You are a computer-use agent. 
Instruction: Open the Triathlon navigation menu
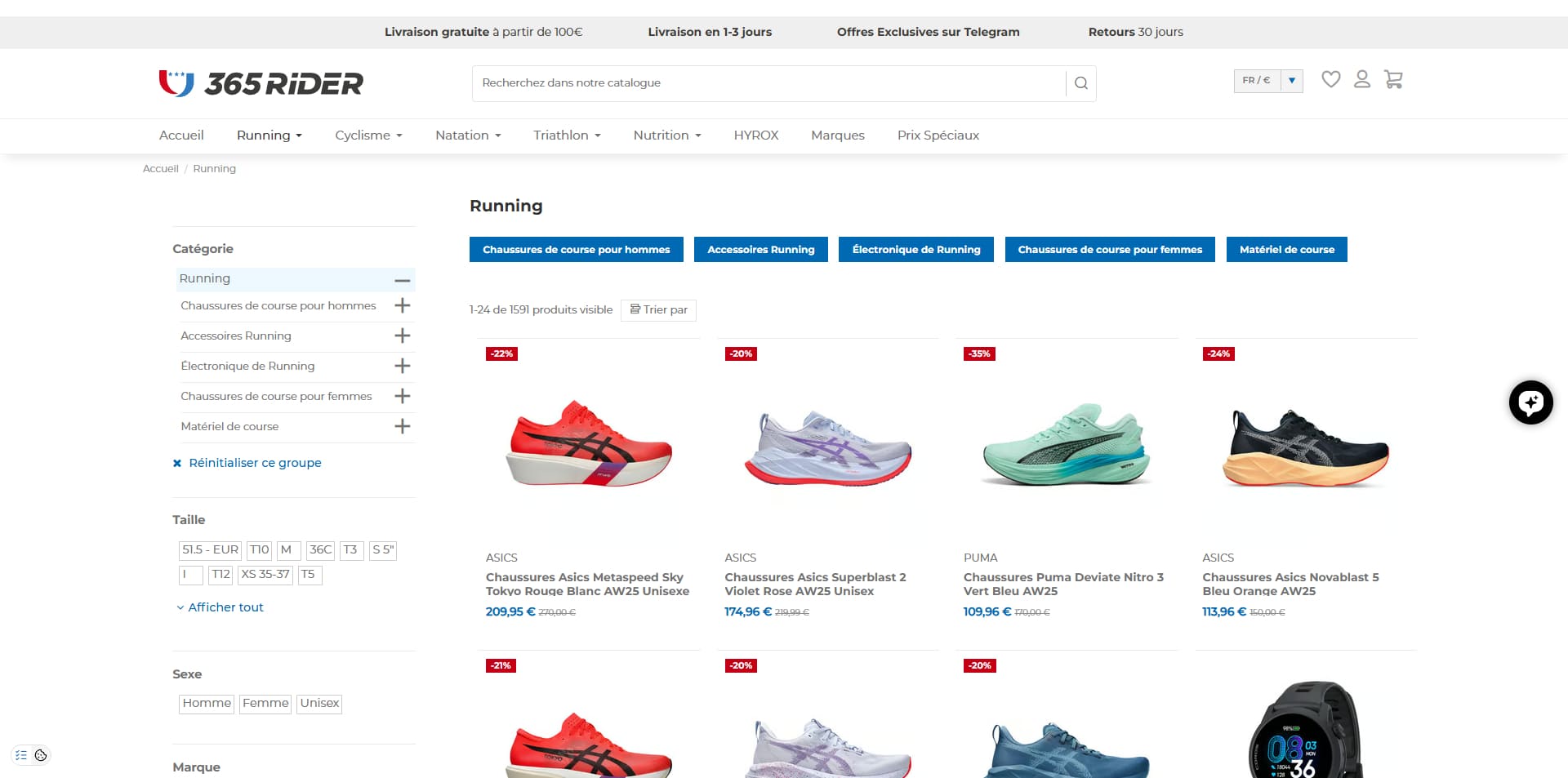(x=567, y=136)
